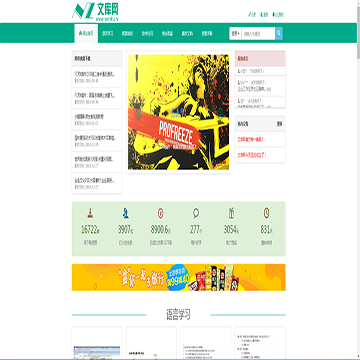Open the last navigation bar tab
The width and height of the screenshot is (360, 360).
(207, 33)
